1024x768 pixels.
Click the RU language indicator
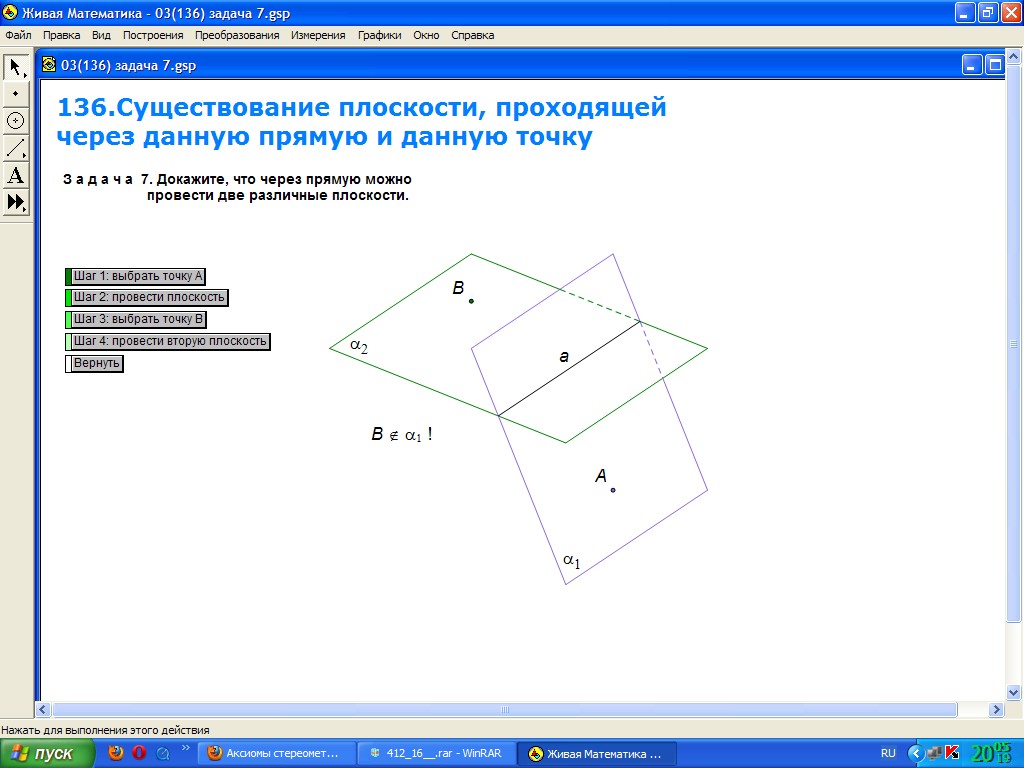(x=888, y=753)
